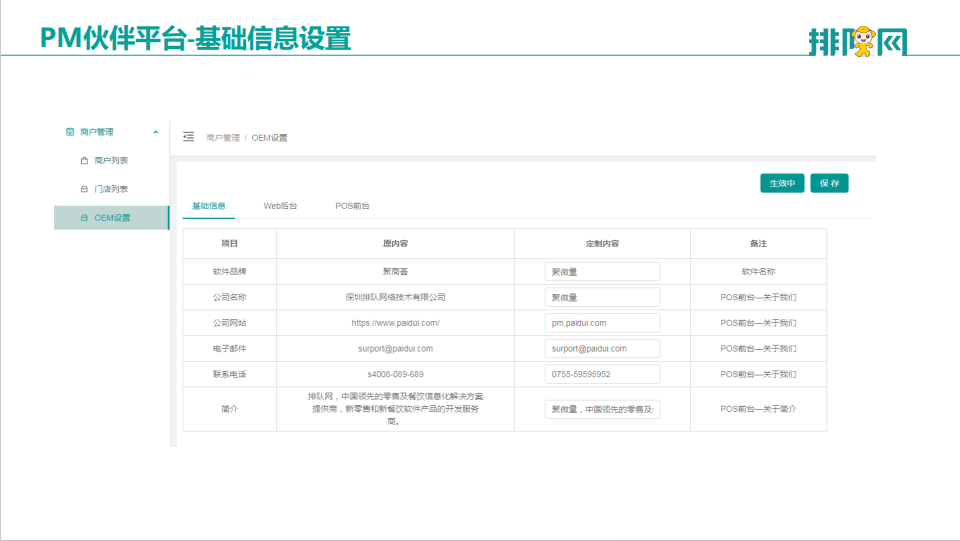
Task: Click original phone s4008-089-689
Action: click(x=396, y=375)
